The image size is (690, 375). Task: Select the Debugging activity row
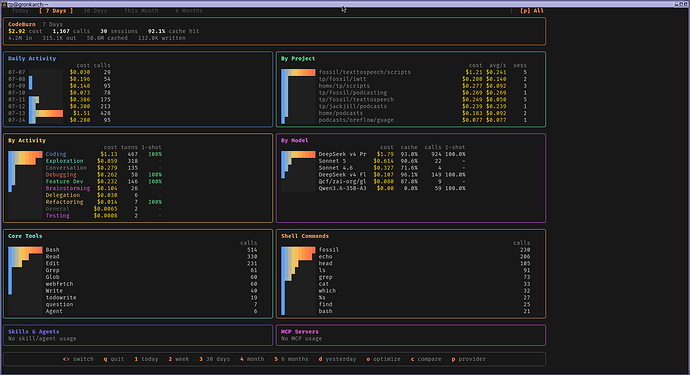(85, 175)
